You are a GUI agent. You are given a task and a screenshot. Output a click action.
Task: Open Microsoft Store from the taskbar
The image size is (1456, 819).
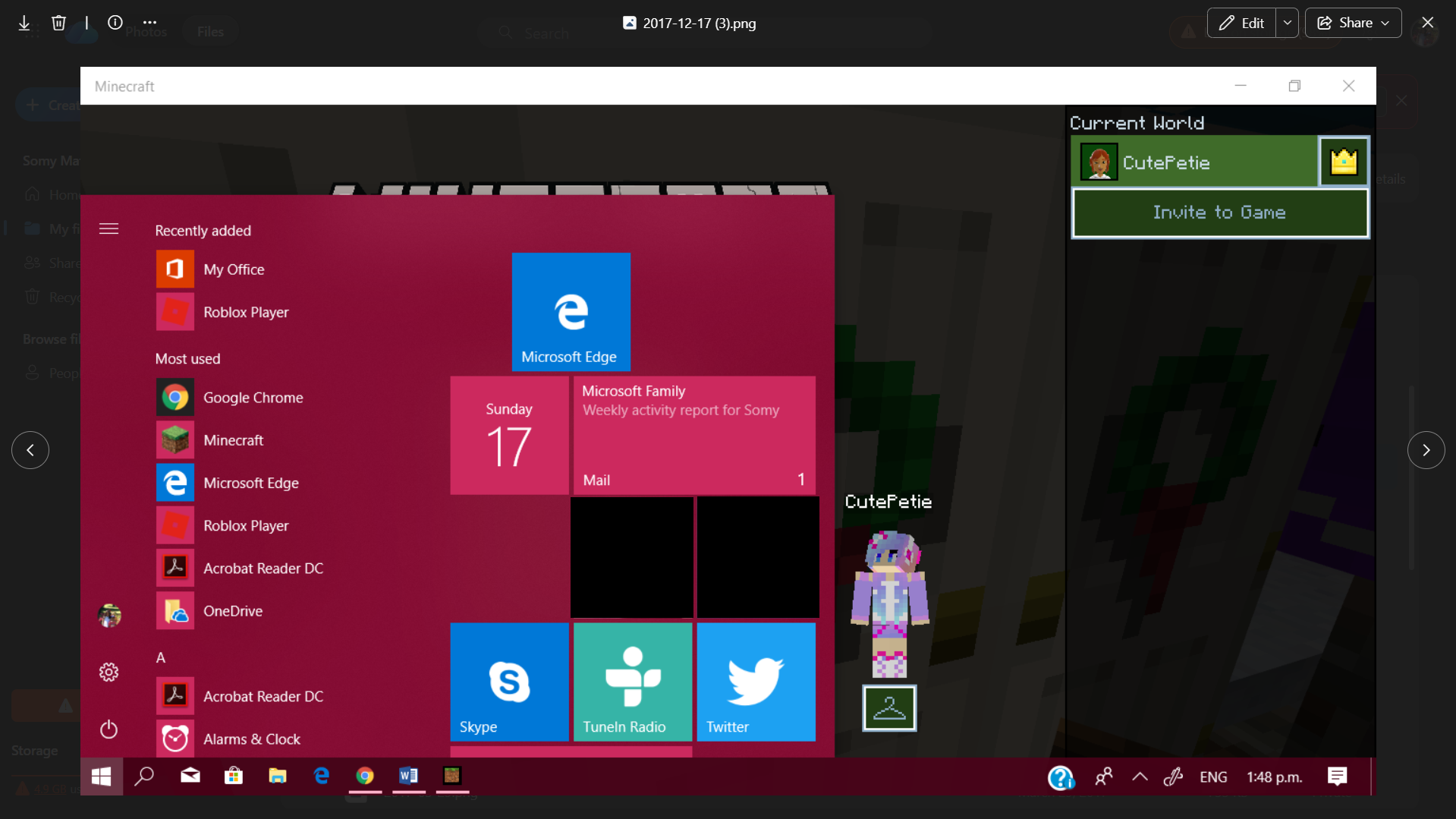click(234, 776)
